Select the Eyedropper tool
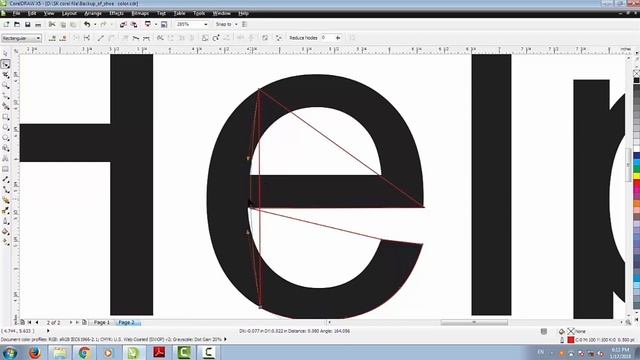Screen dimensions: 640x360 (5, 211)
